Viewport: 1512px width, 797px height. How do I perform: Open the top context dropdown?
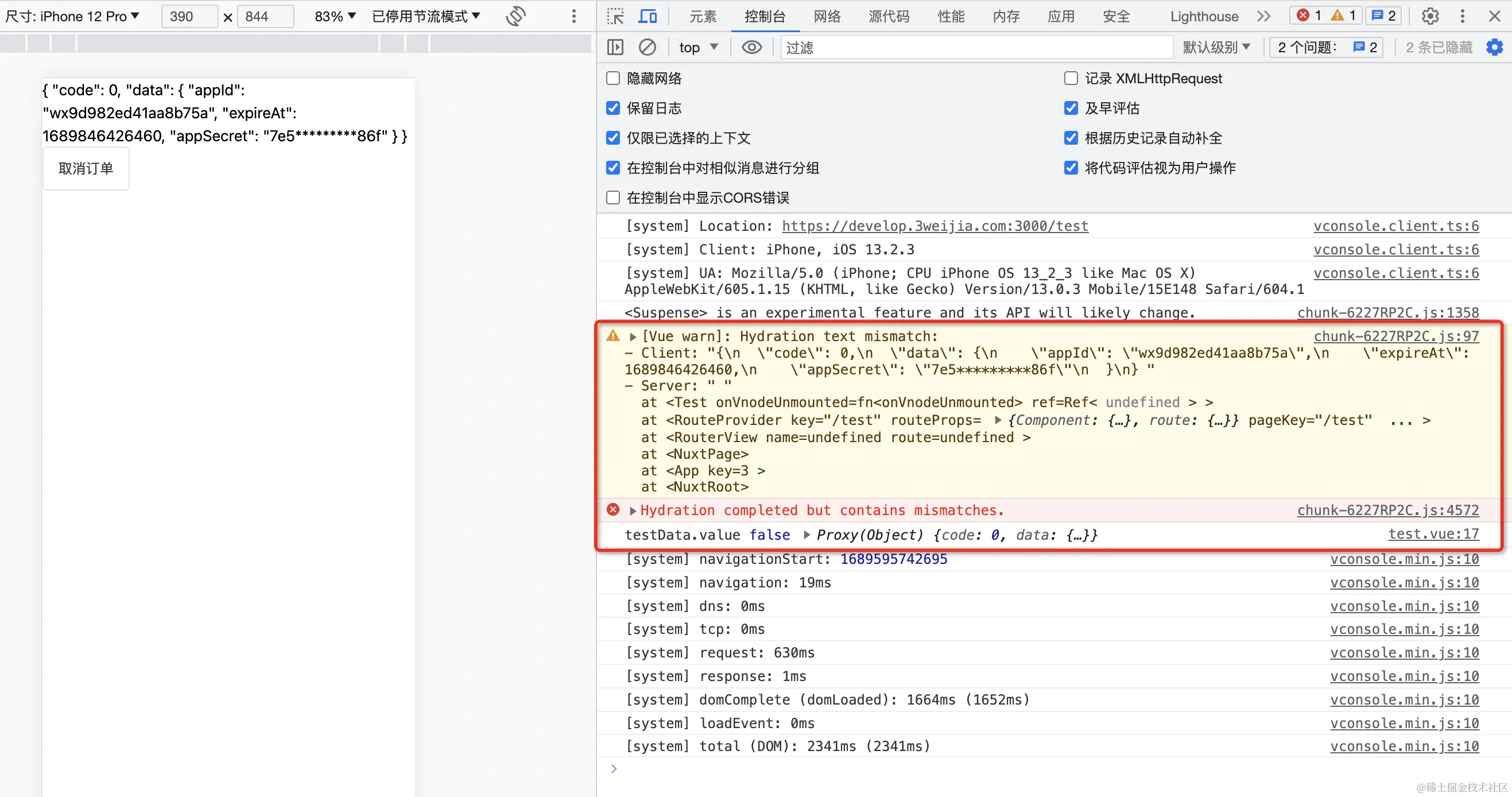click(698, 47)
